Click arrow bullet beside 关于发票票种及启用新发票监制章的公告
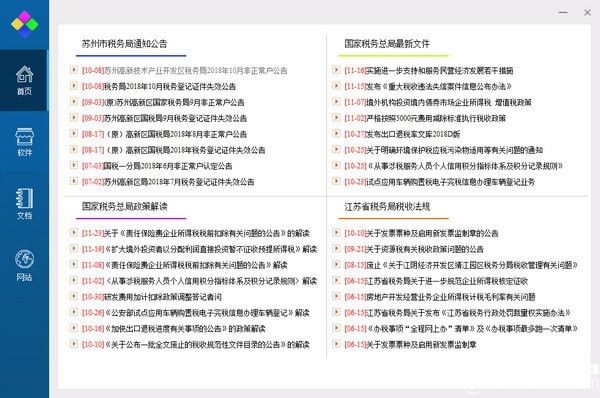600x398 pixels. pyautogui.click(x=336, y=232)
